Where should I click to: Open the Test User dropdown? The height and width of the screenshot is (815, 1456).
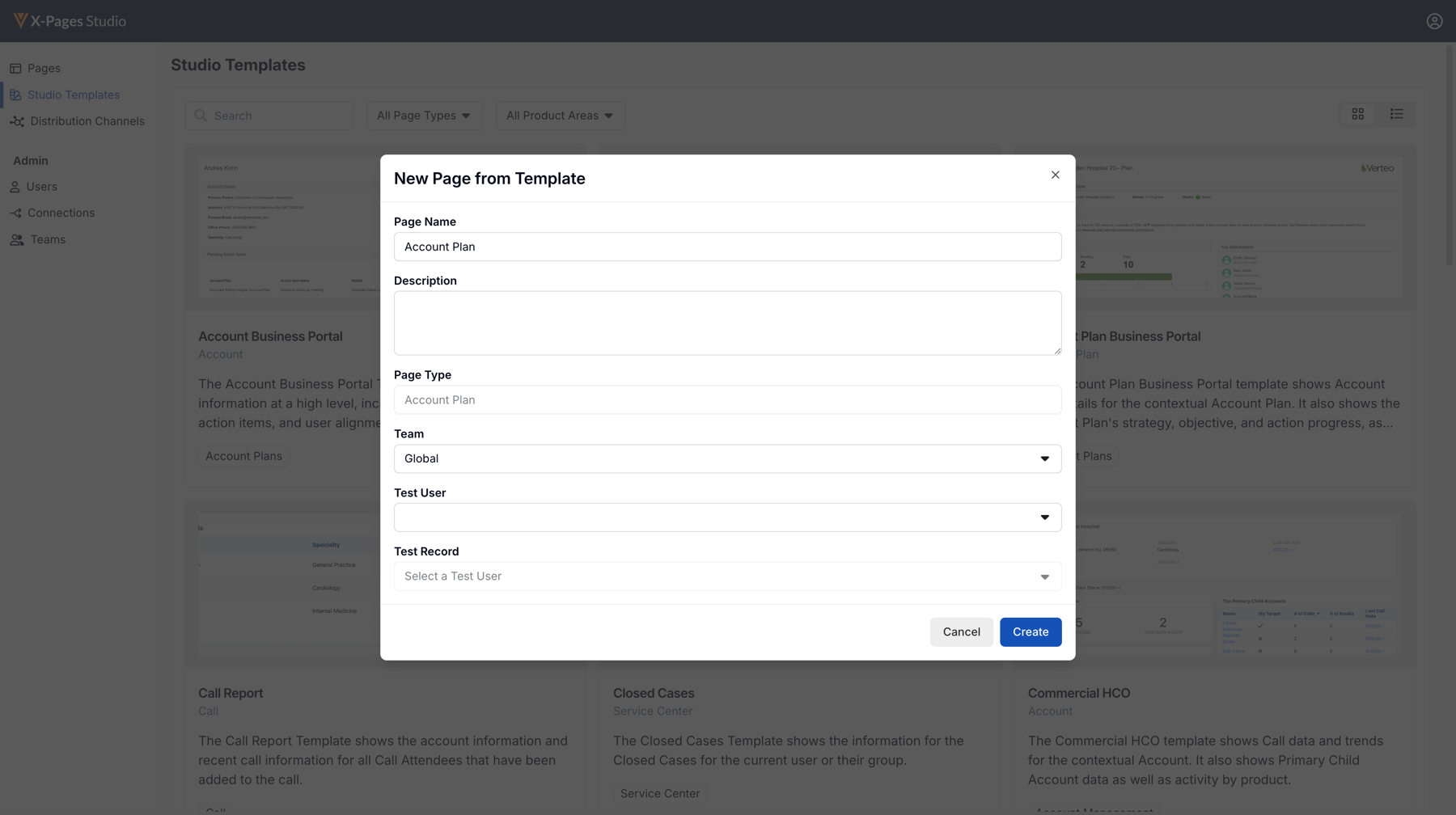(x=726, y=517)
